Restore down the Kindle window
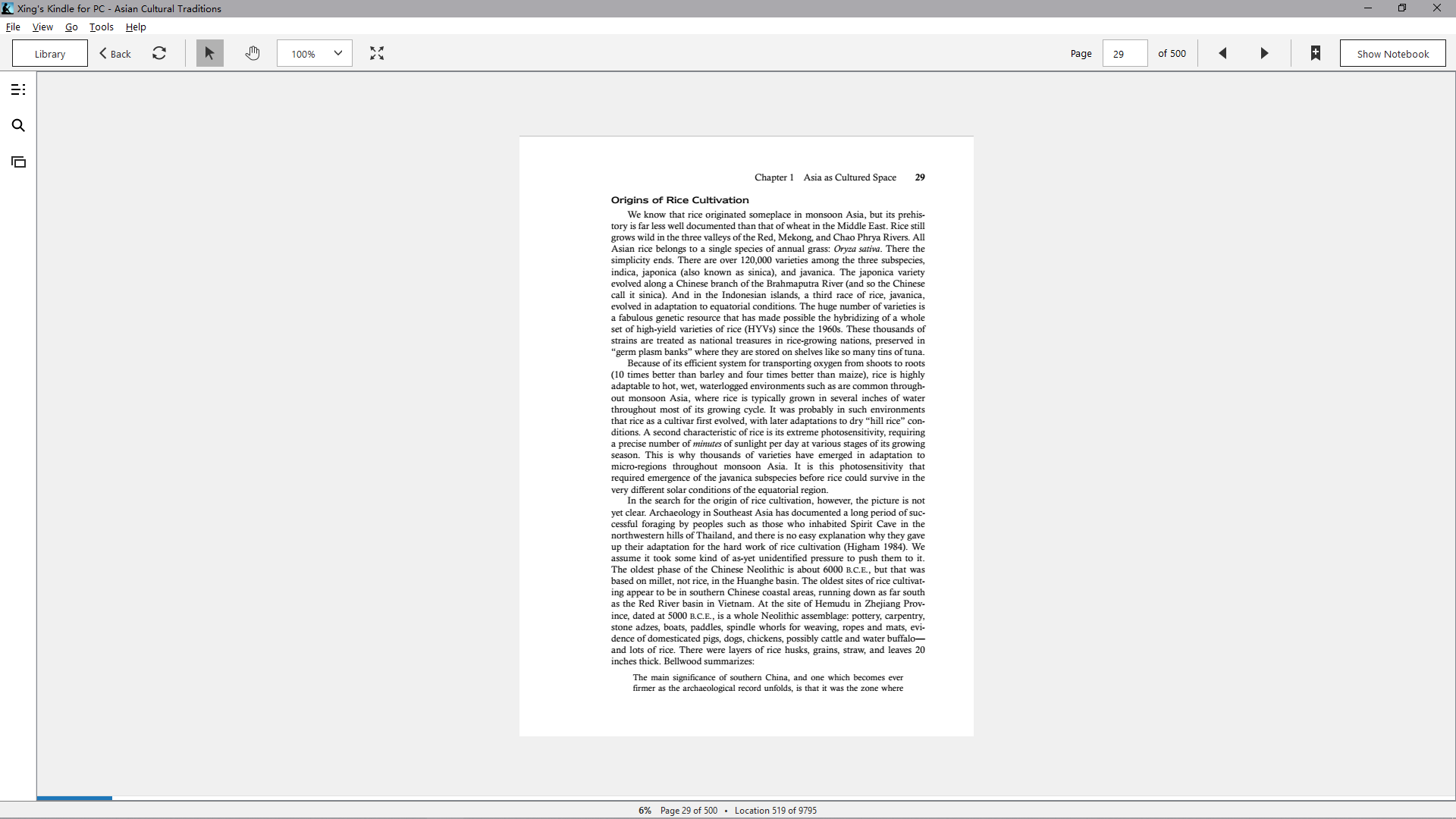1456x819 pixels. pyautogui.click(x=1402, y=8)
